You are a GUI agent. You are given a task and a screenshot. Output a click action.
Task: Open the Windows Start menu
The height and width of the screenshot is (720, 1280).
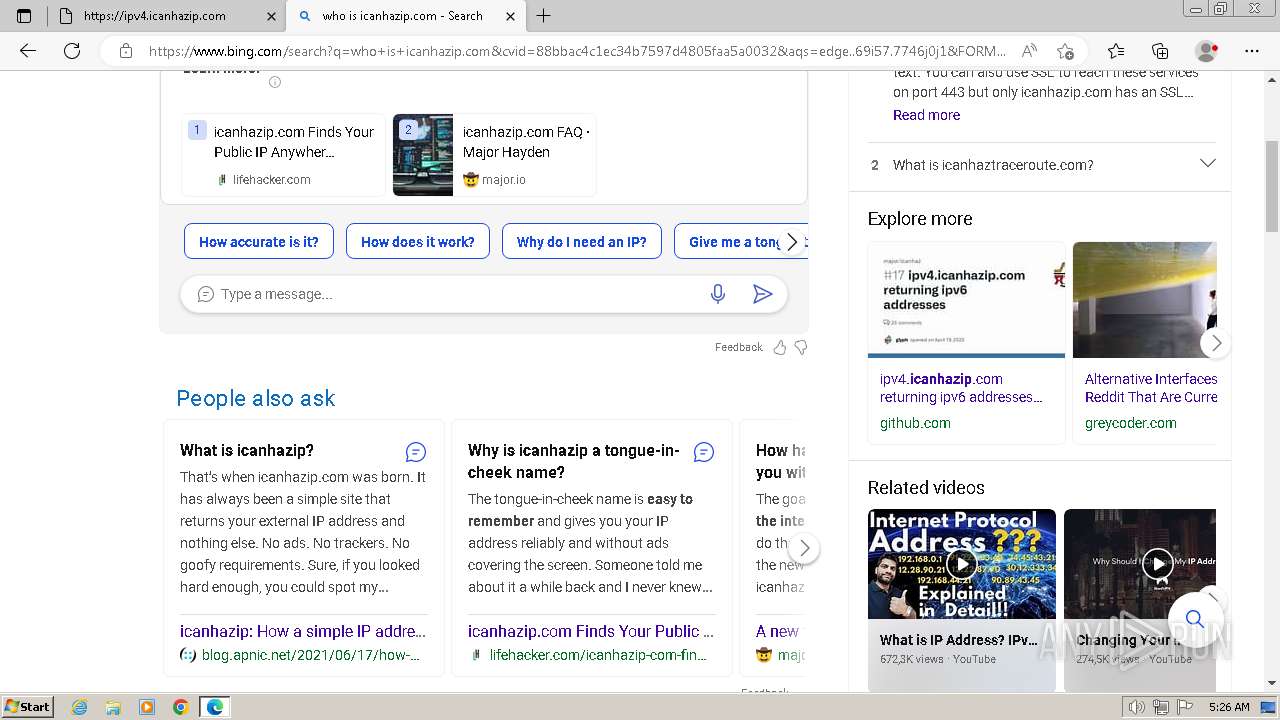(x=28, y=707)
